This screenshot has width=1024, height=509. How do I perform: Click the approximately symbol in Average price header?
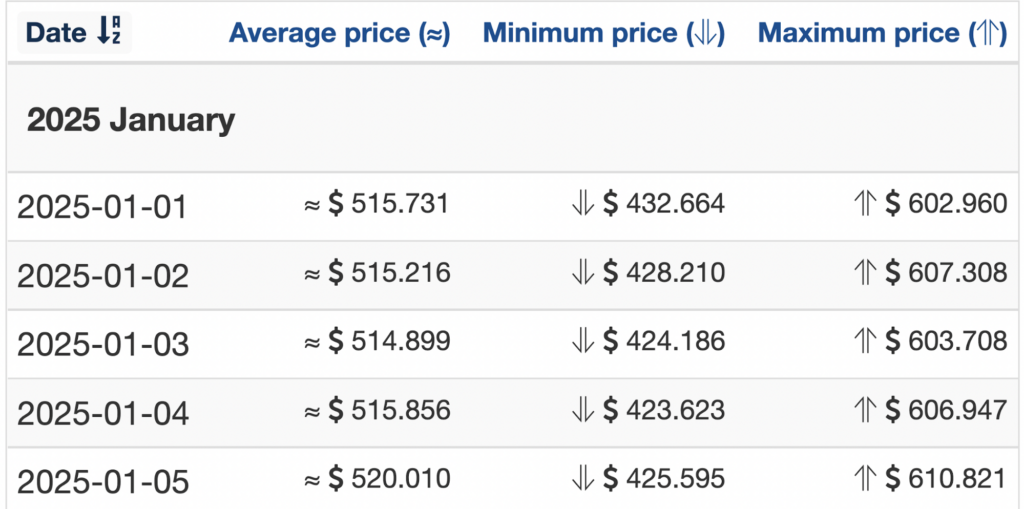[434, 34]
